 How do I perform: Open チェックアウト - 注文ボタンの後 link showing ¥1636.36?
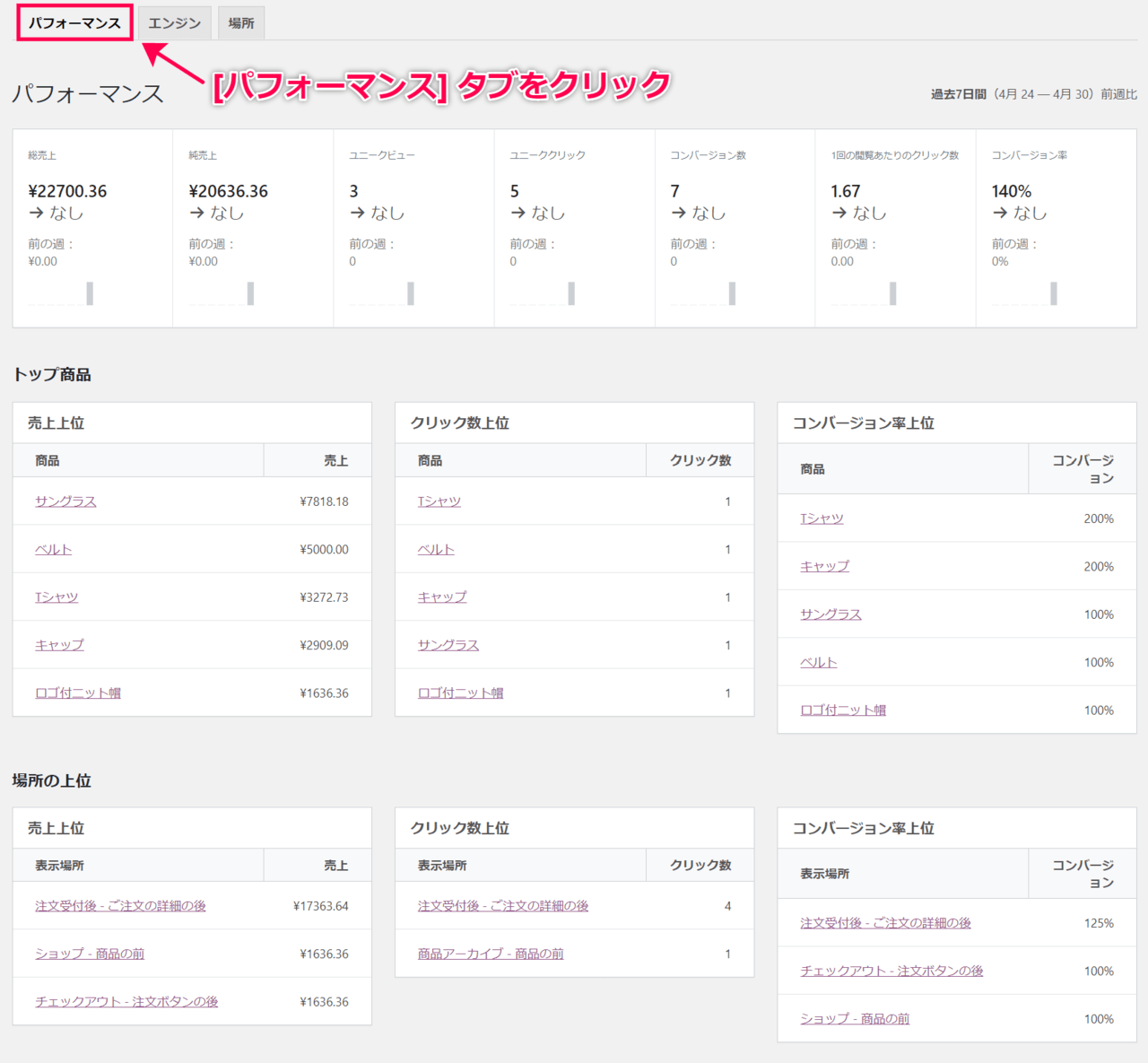click(x=126, y=1002)
